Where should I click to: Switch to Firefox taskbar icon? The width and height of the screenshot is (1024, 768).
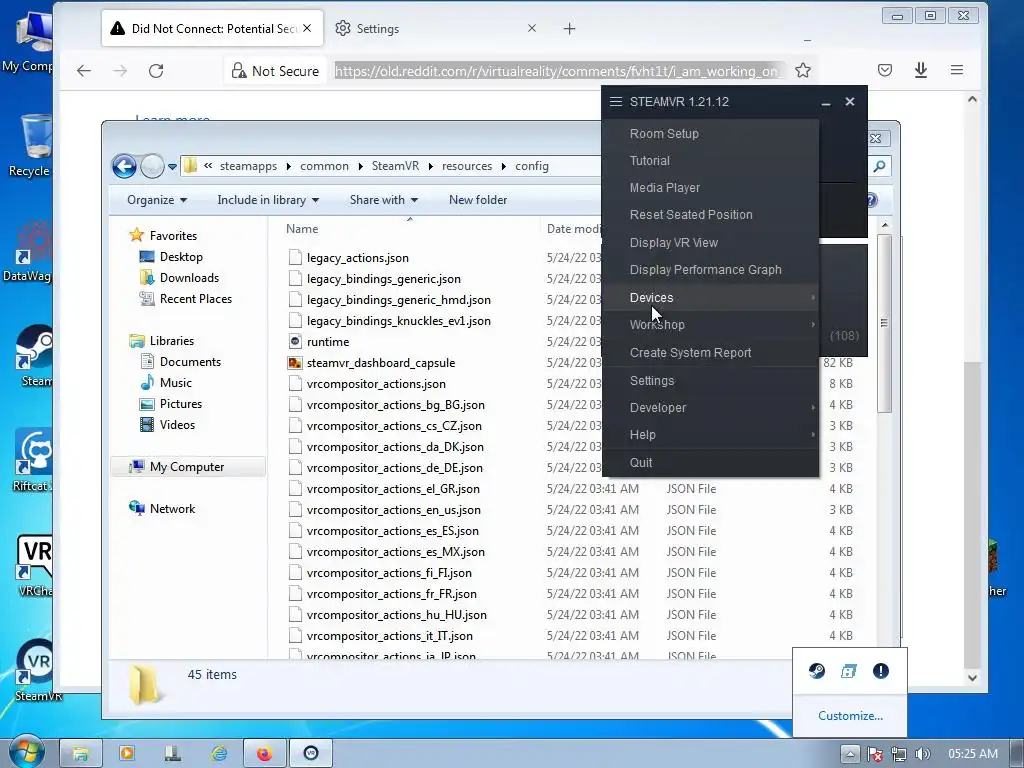[264, 754]
